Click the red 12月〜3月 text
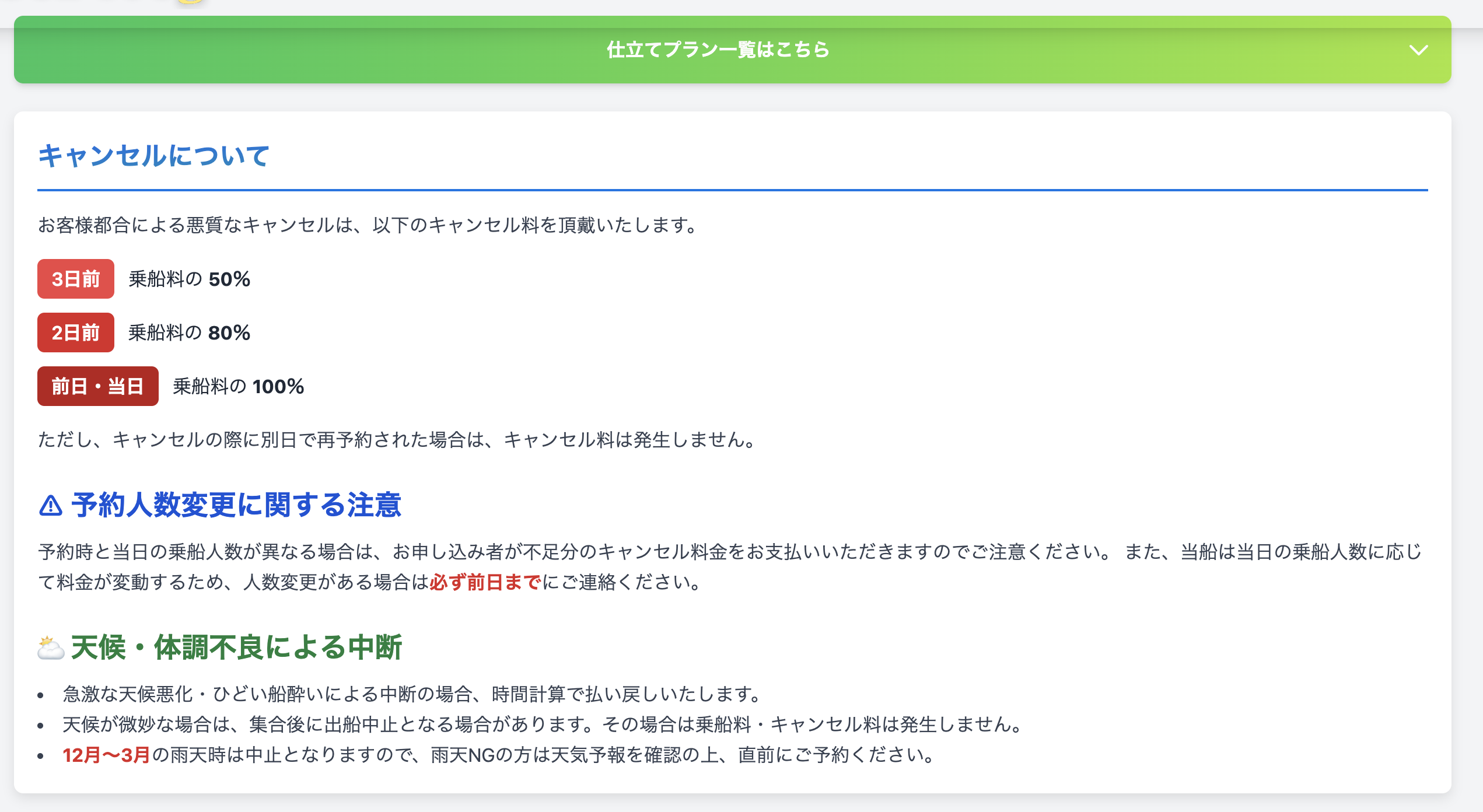The height and width of the screenshot is (812, 1483). coord(107,755)
